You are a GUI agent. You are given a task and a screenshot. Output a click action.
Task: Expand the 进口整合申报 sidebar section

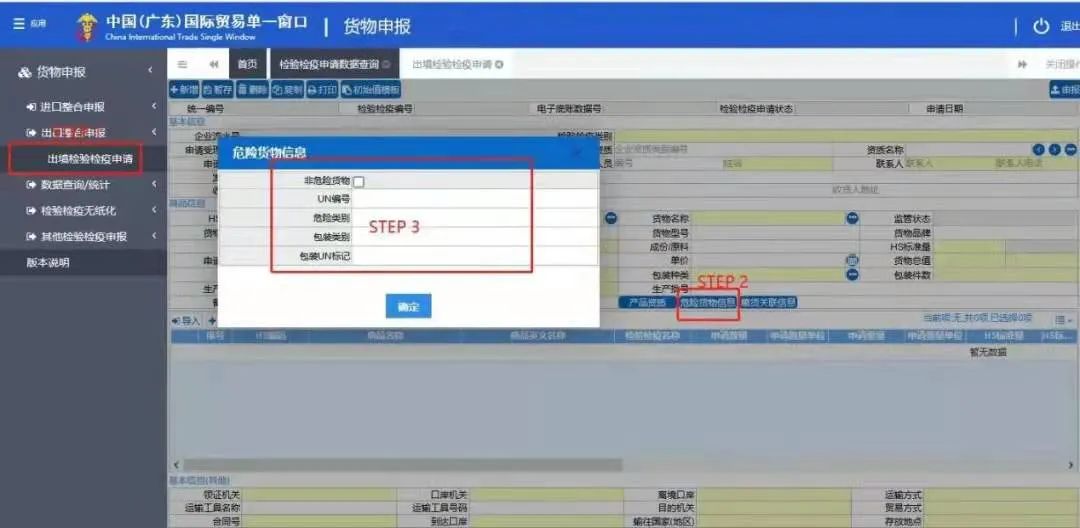pyautogui.click(x=83, y=107)
